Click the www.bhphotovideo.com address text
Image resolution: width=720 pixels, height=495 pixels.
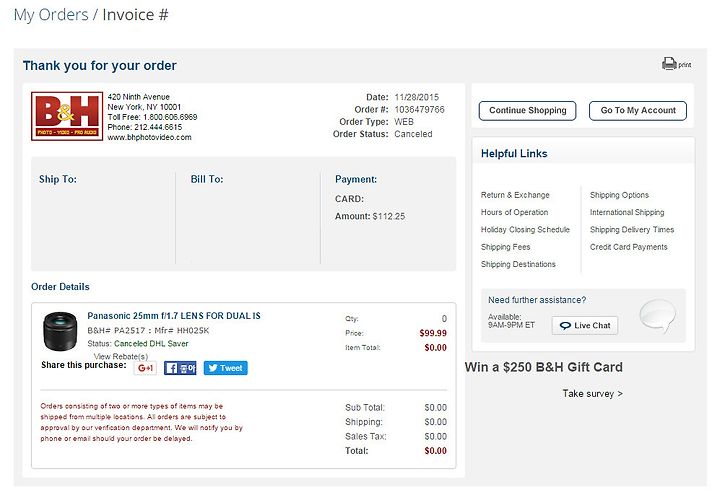(x=150, y=137)
